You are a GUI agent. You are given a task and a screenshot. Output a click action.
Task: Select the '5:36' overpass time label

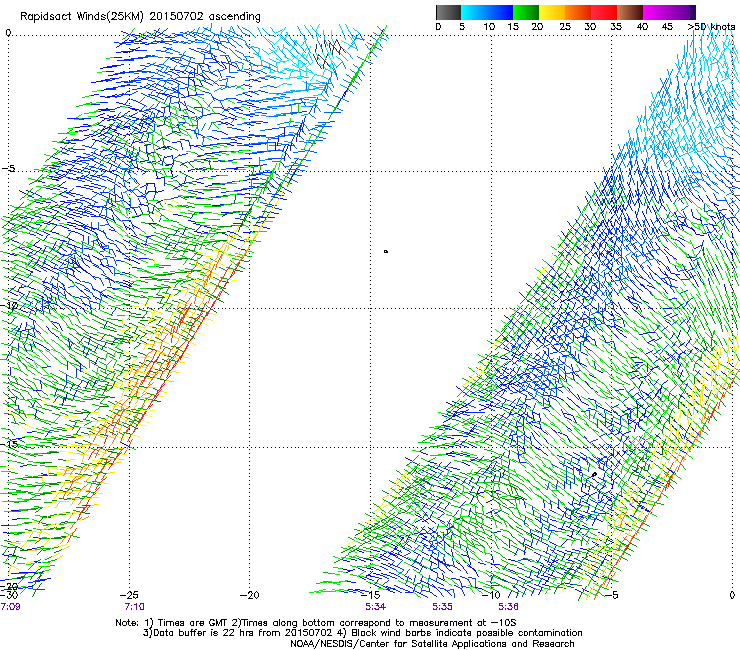(x=508, y=607)
